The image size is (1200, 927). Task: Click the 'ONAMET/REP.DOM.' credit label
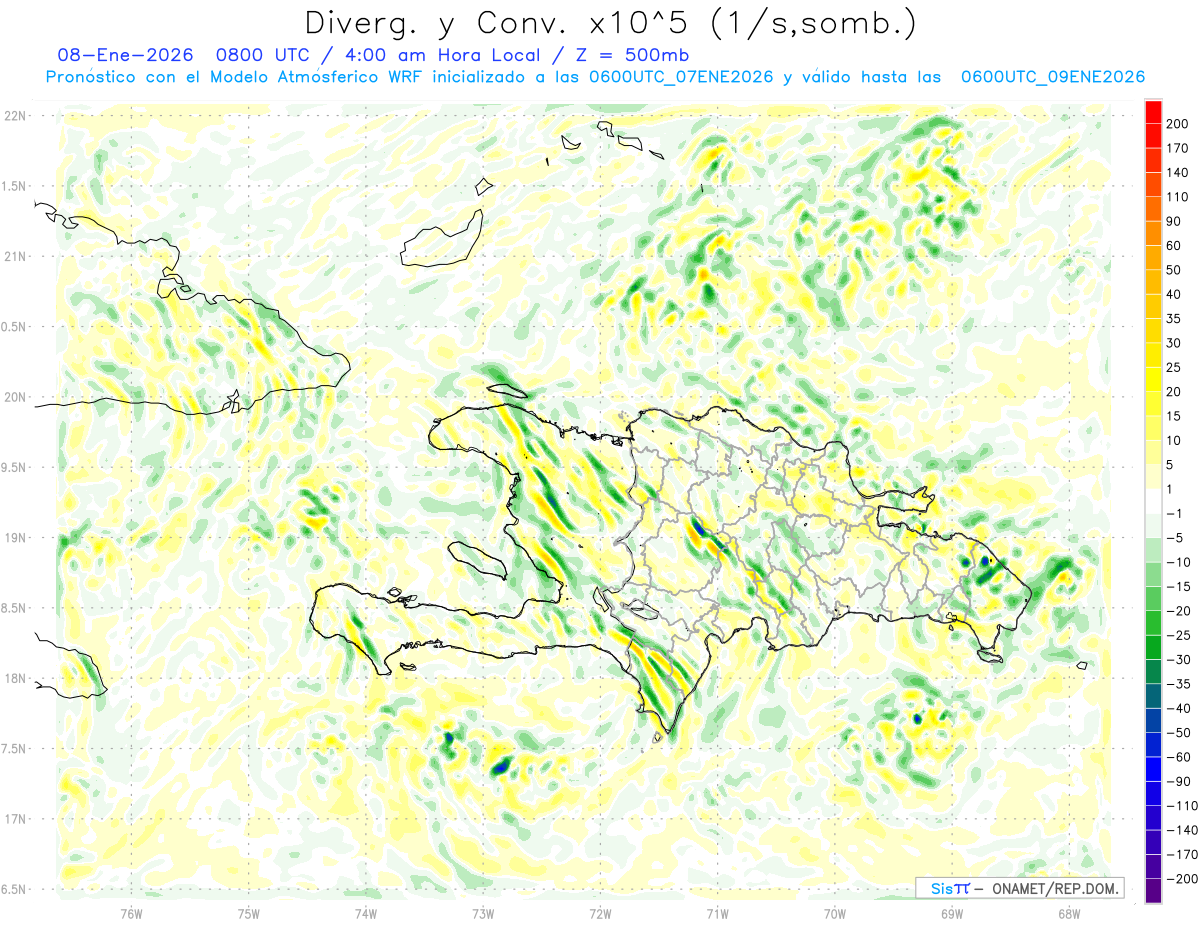click(x=1054, y=888)
